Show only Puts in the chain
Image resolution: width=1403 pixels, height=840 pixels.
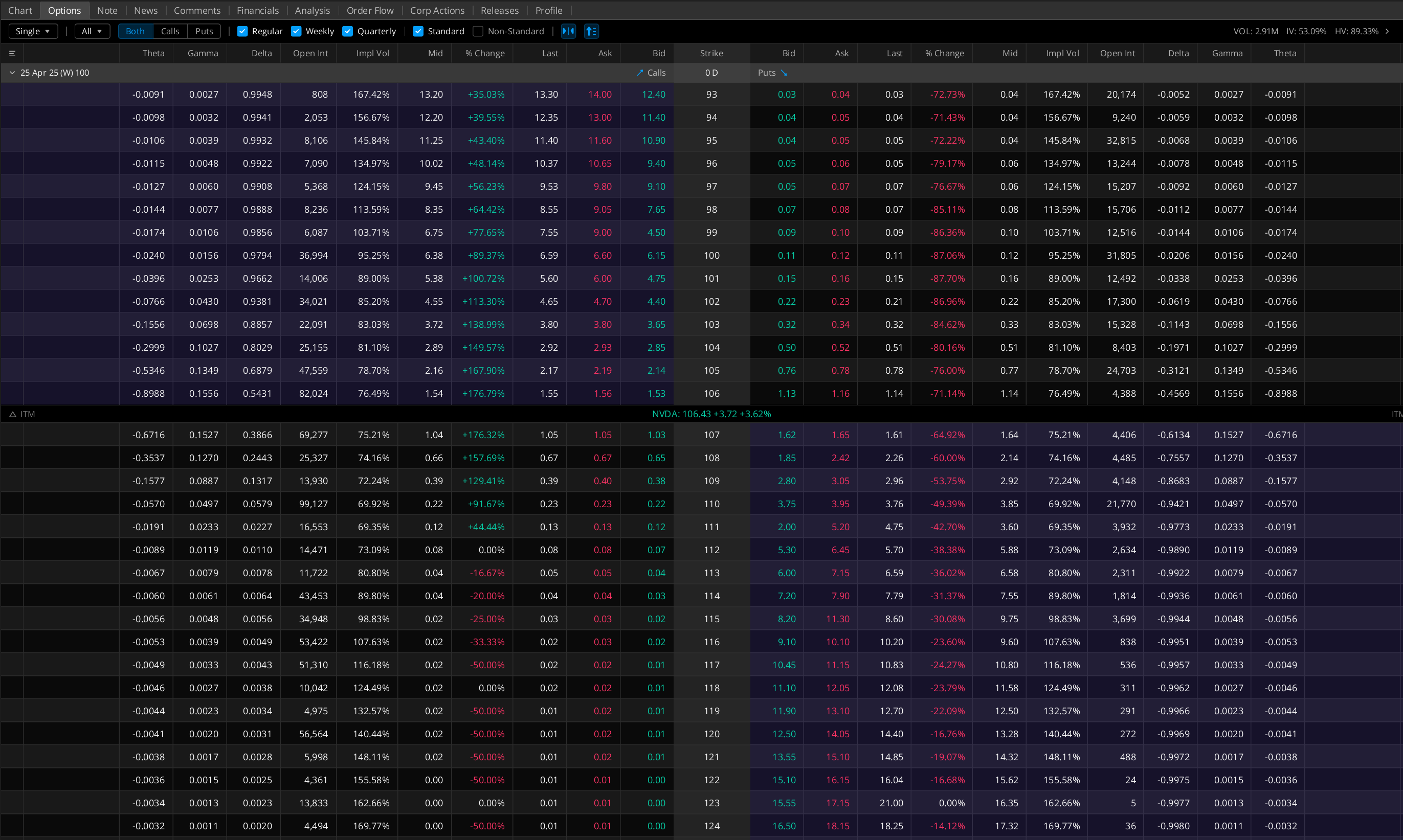pyautogui.click(x=205, y=31)
